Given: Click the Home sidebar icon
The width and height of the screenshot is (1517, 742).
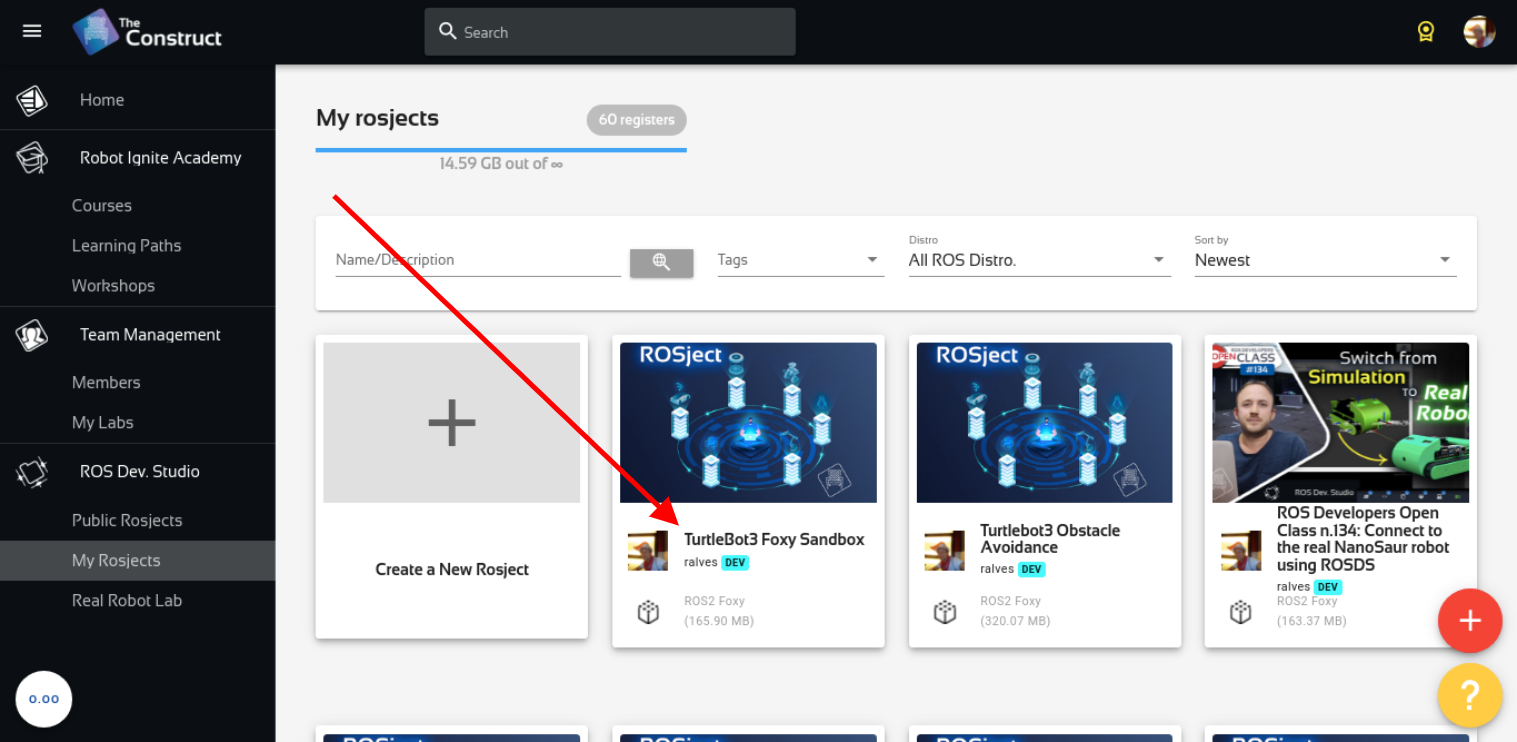Looking at the screenshot, I should (x=32, y=100).
